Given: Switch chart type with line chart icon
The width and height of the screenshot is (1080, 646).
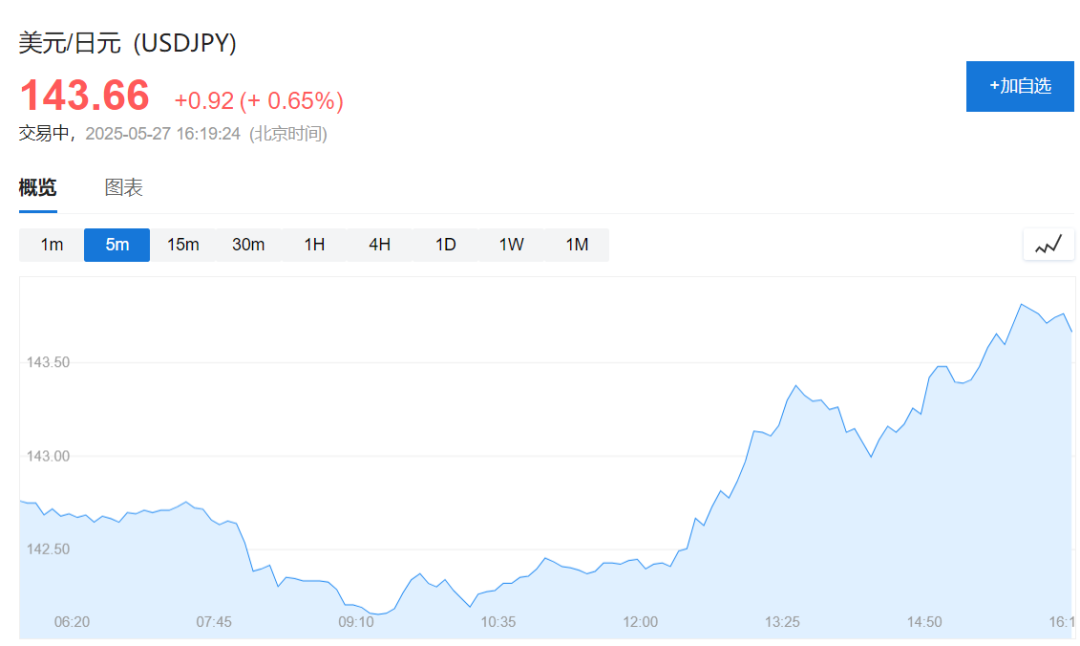Looking at the screenshot, I should [x=1048, y=244].
